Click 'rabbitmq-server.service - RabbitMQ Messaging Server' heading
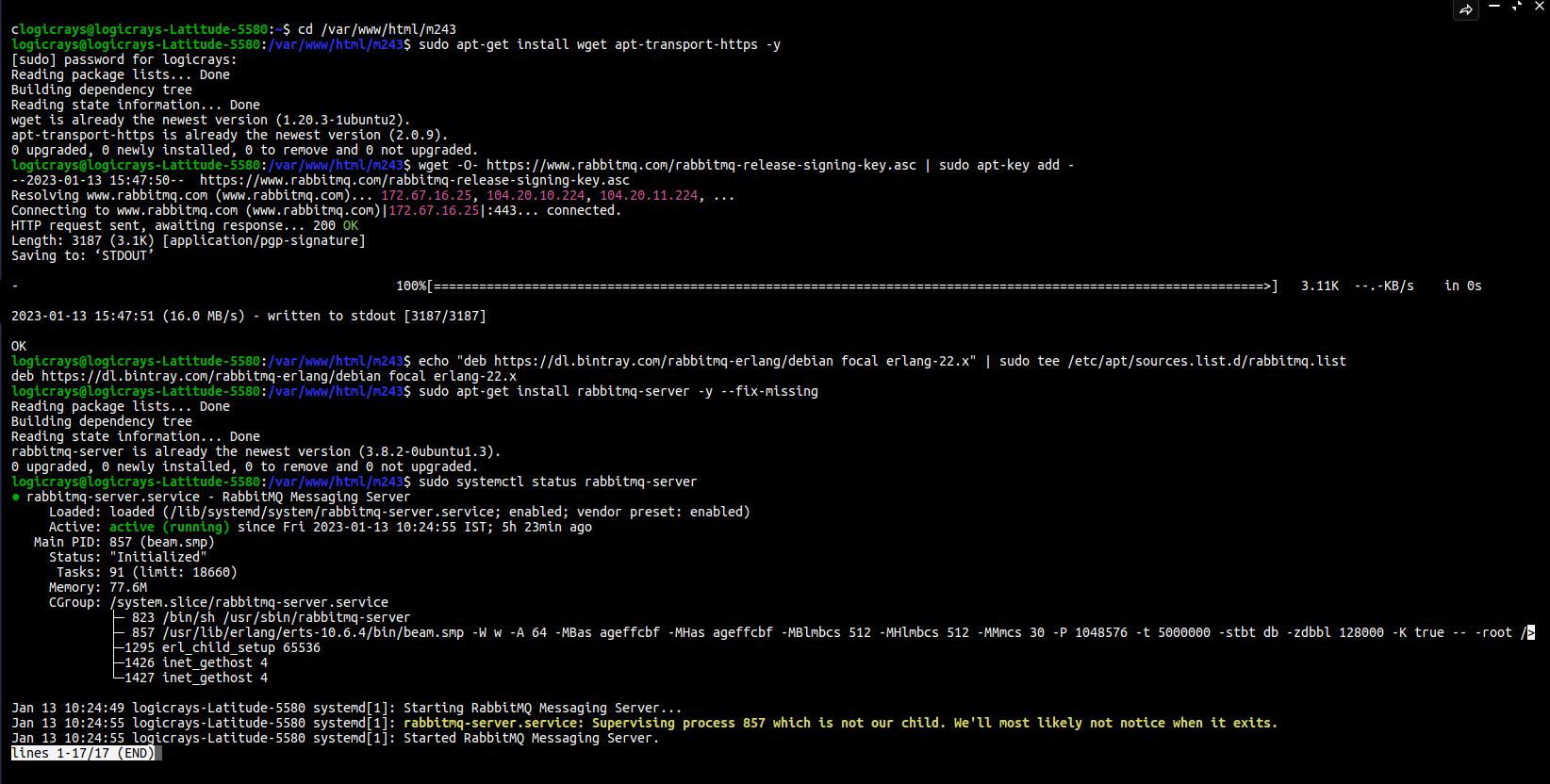The height and width of the screenshot is (784, 1550). pyautogui.click(x=219, y=497)
